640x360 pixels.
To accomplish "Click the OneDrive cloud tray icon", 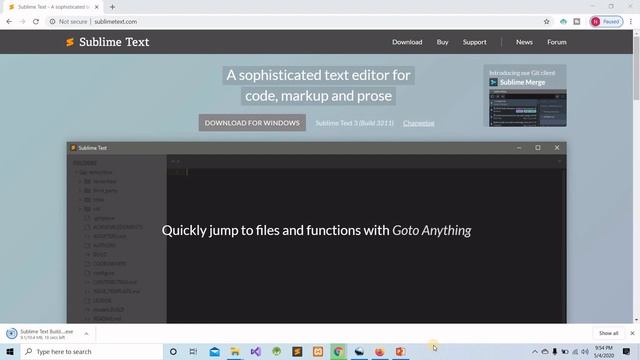I will 545,351.
